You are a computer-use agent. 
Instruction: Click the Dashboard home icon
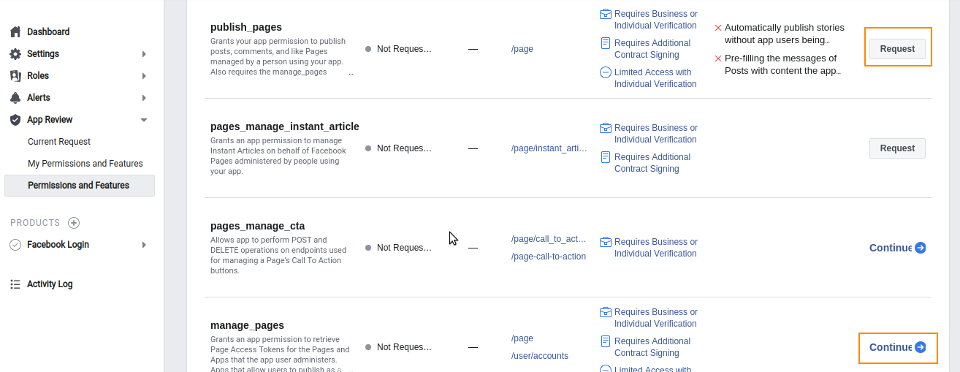point(15,32)
